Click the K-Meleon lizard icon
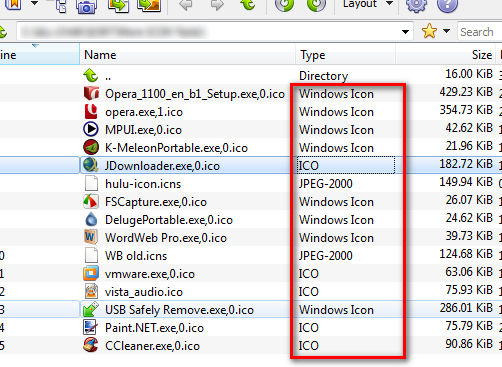The height and width of the screenshot is (367, 502). [91, 147]
